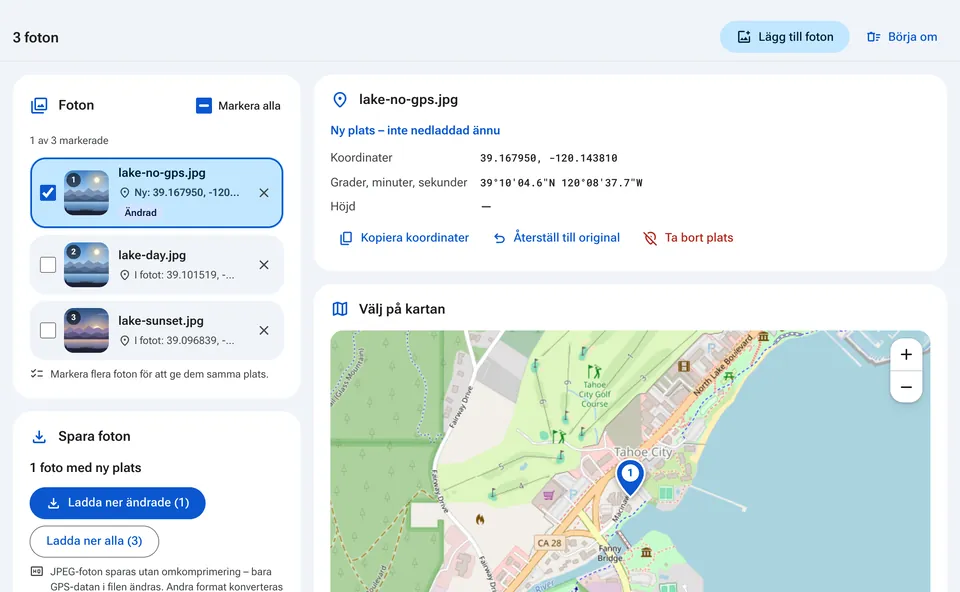This screenshot has height=592, width=960.
Task: Check the lake-day.jpg checkbox
Action: 48,264
